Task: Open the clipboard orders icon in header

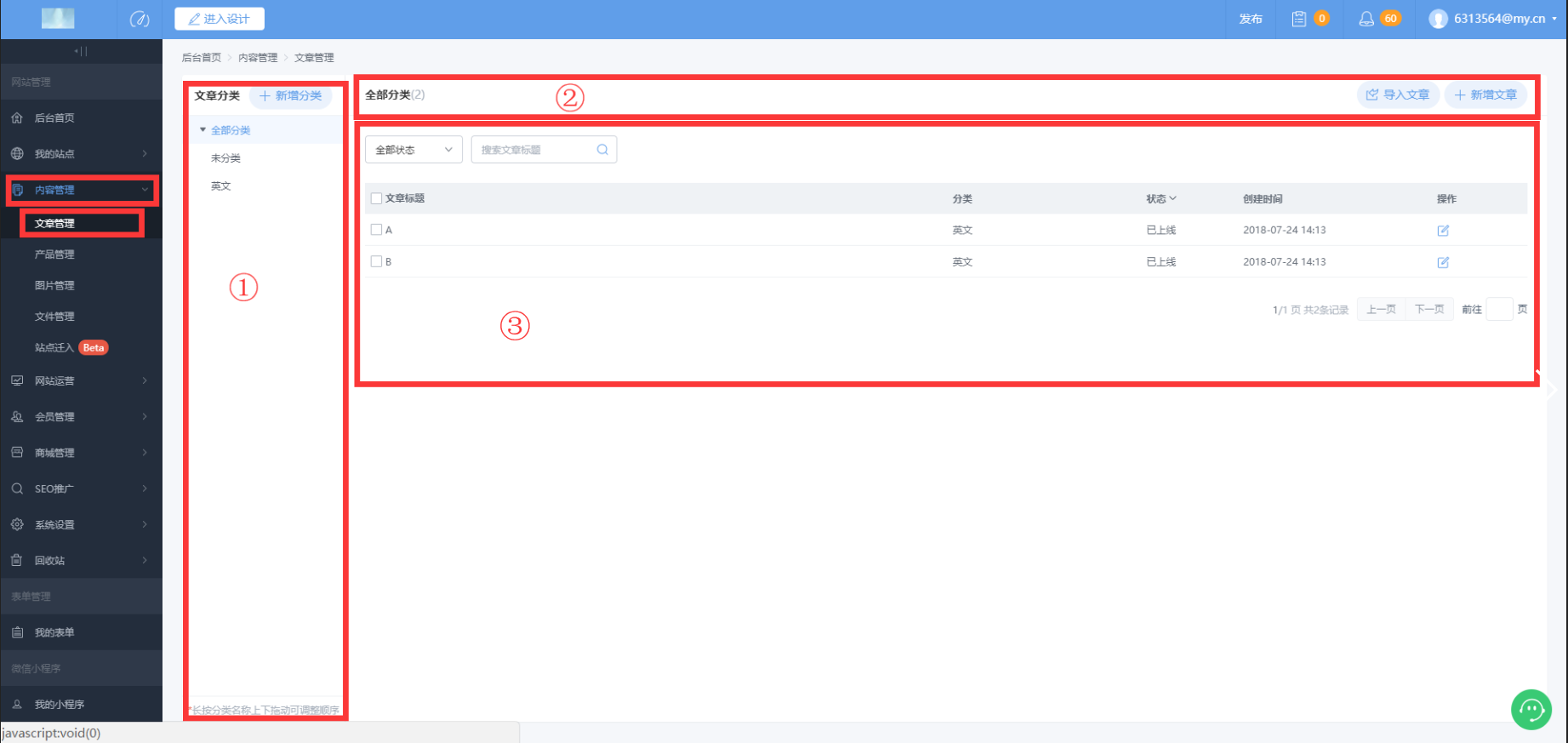Action: 1299,19
